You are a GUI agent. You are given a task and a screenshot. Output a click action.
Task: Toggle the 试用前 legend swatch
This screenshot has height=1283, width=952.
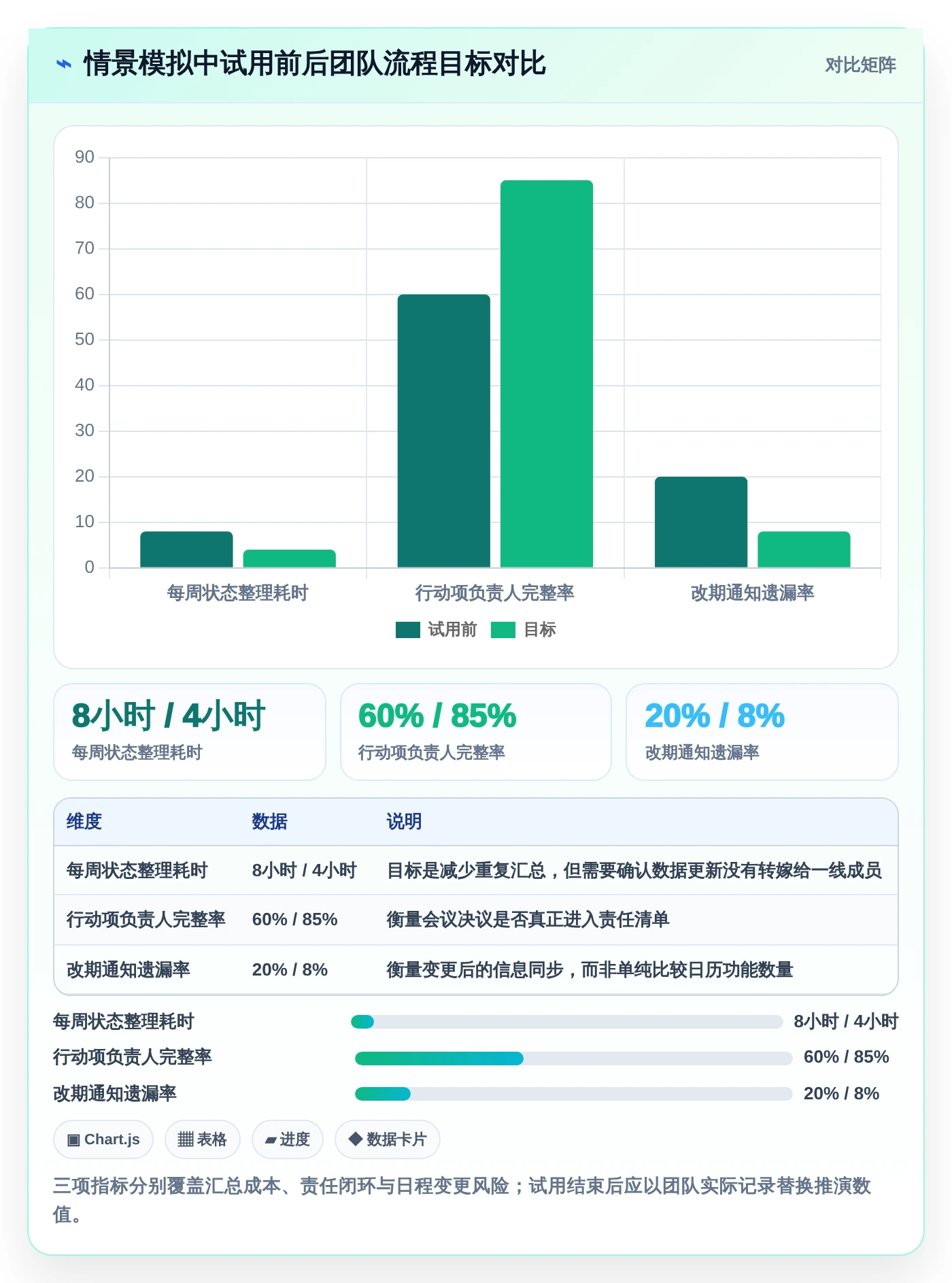pyautogui.click(x=408, y=630)
